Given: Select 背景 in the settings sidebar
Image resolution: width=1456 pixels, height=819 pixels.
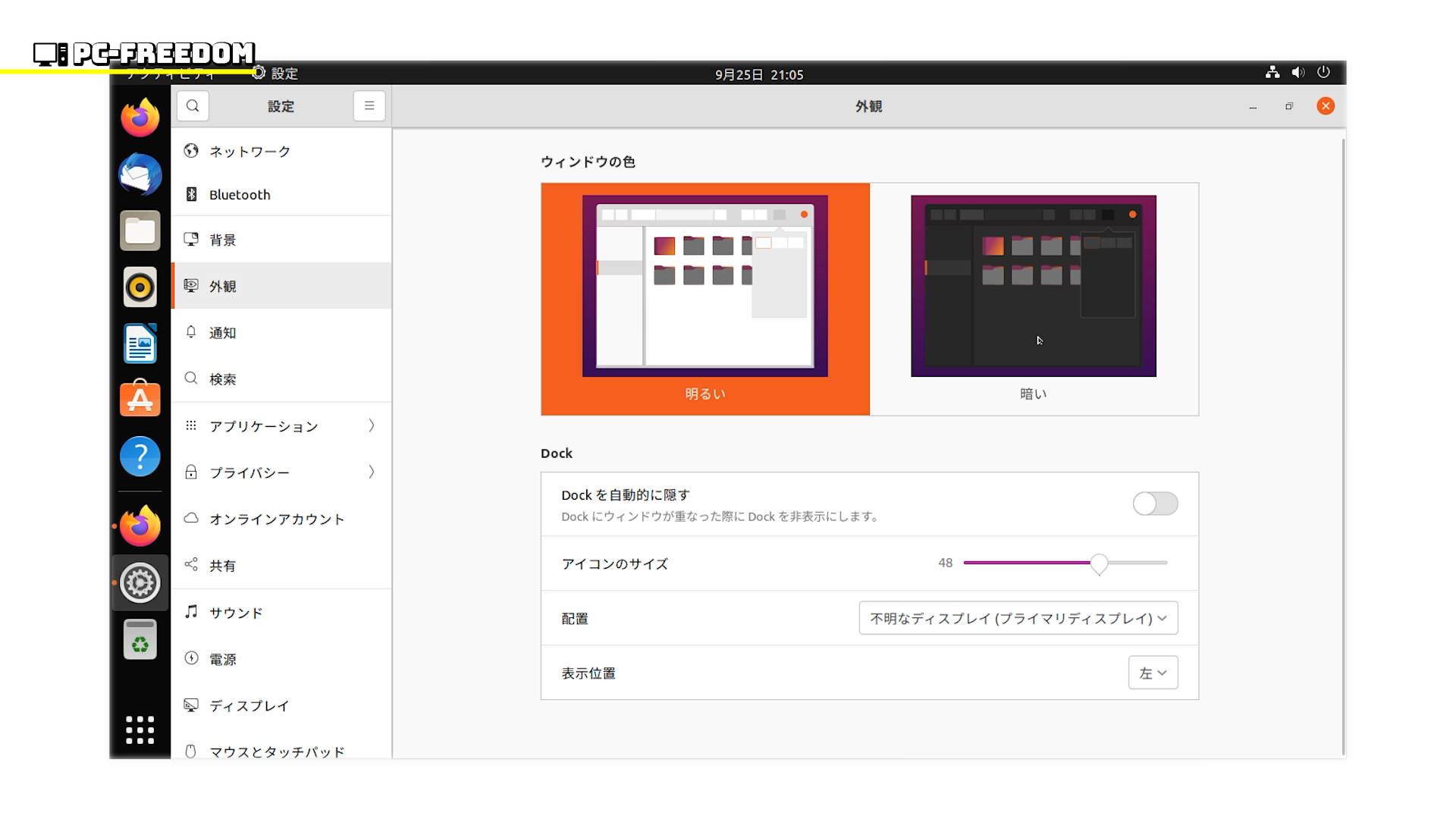Looking at the screenshot, I should pyautogui.click(x=223, y=240).
